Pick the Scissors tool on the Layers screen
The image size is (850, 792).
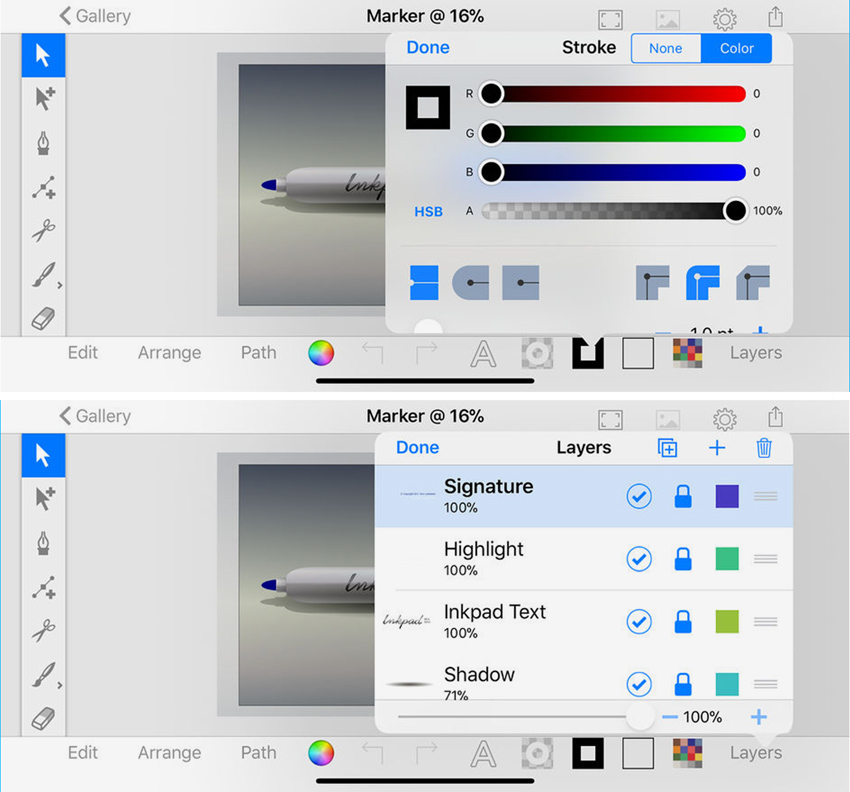pos(43,630)
